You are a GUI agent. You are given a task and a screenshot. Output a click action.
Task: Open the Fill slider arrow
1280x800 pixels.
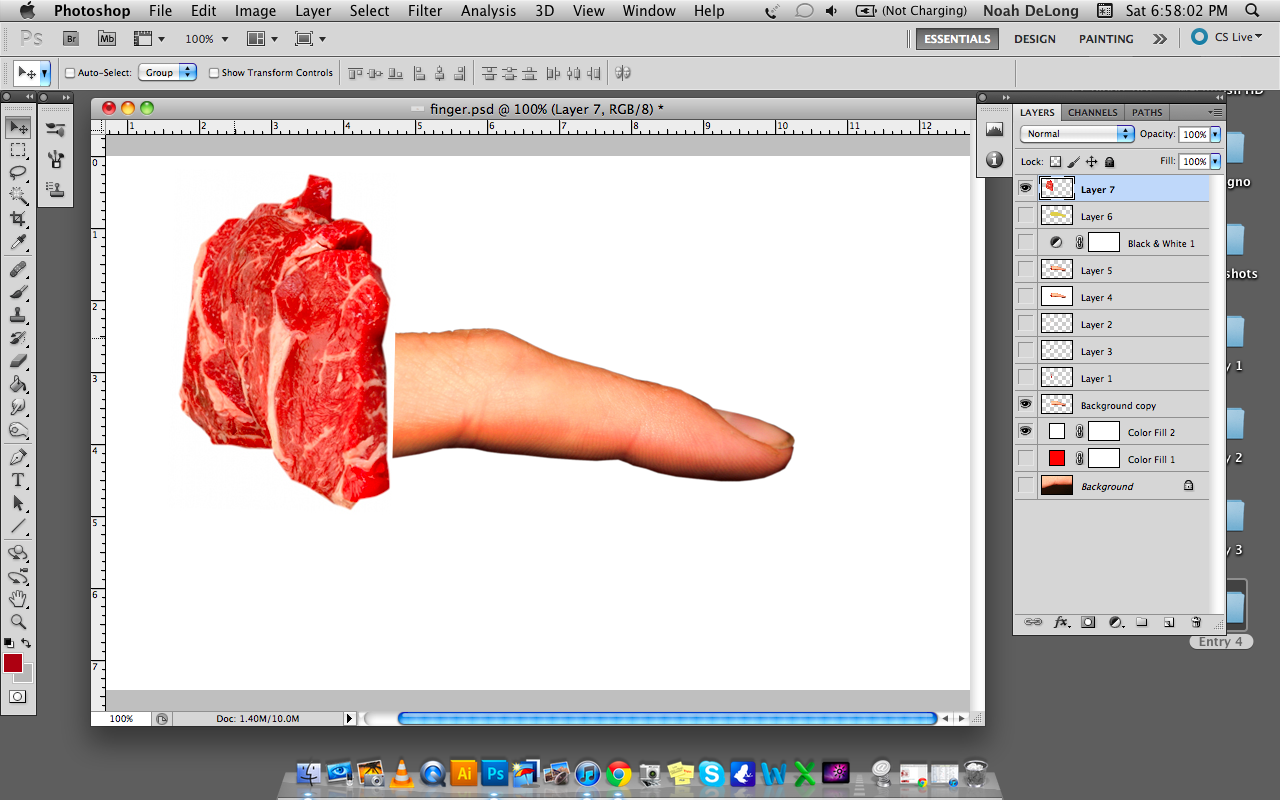click(1215, 161)
